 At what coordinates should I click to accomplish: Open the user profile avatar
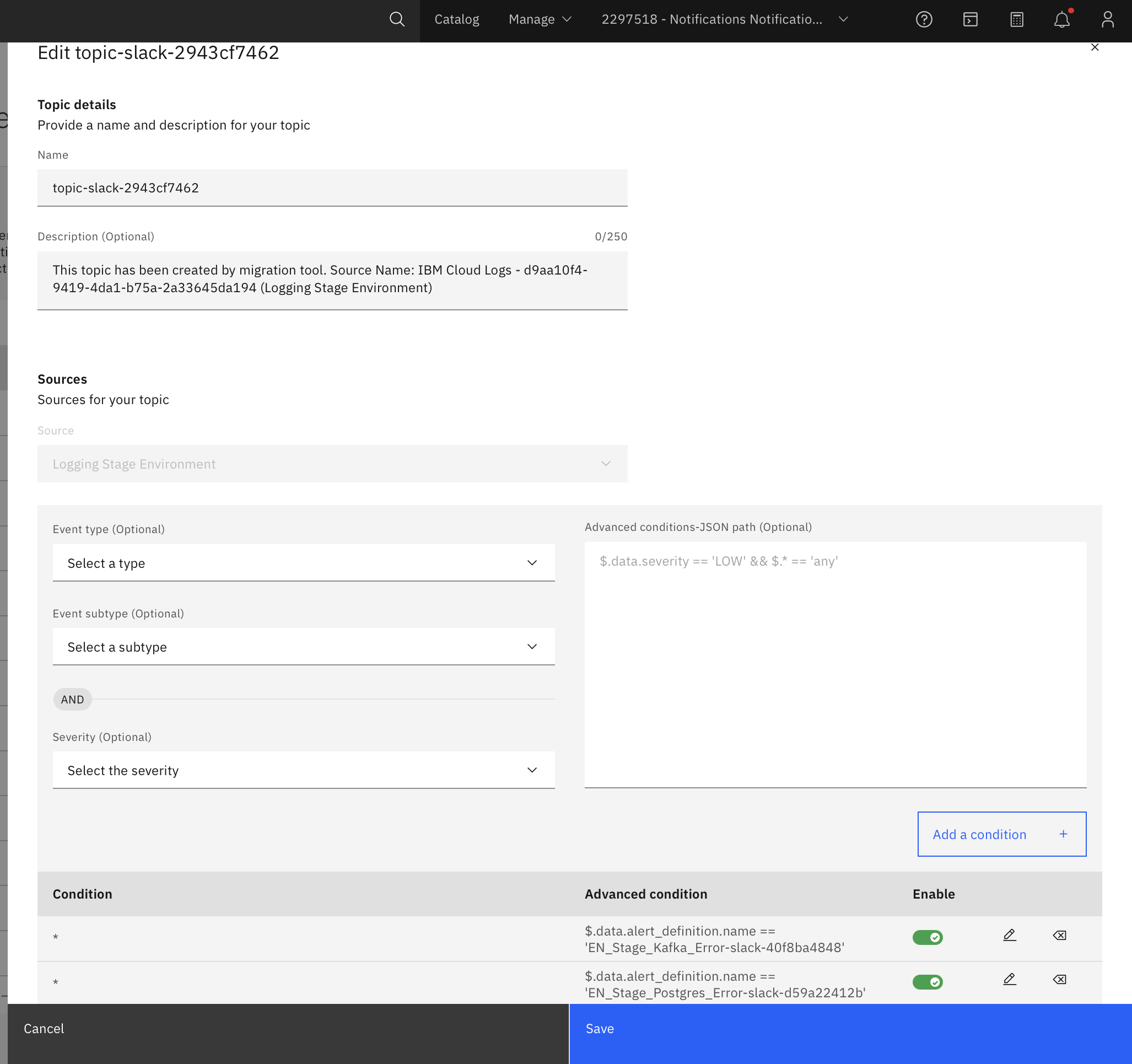point(1108,19)
